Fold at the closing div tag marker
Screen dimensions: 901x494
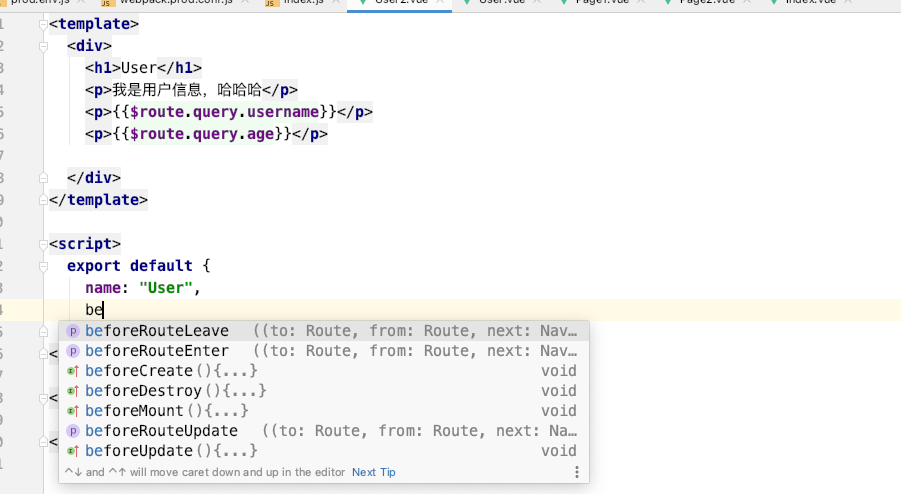pyautogui.click(x=43, y=178)
